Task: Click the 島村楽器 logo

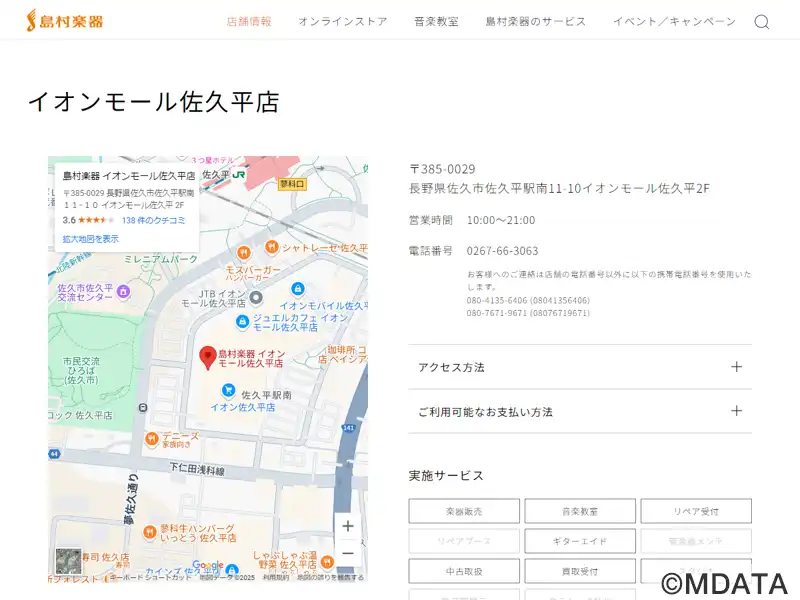Action: click(x=65, y=20)
